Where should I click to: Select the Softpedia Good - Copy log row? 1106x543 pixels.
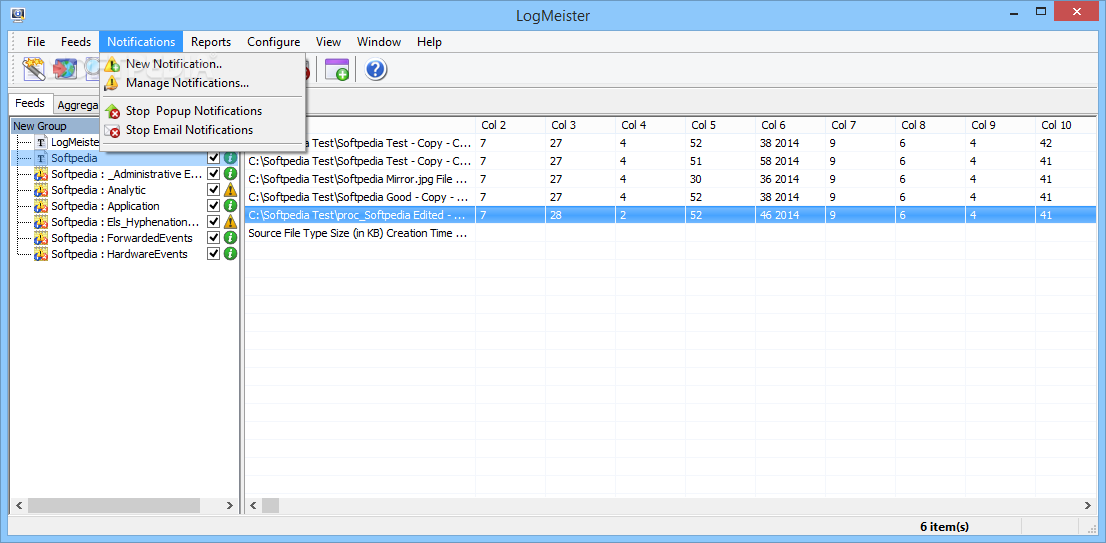[671, 197]
